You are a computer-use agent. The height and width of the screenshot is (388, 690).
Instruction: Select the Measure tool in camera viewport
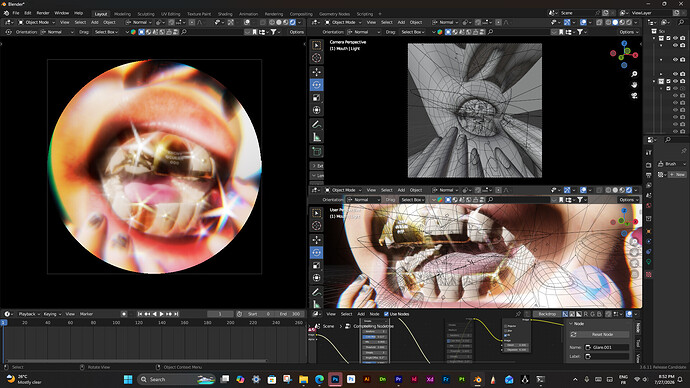click(x=316, y=138)
